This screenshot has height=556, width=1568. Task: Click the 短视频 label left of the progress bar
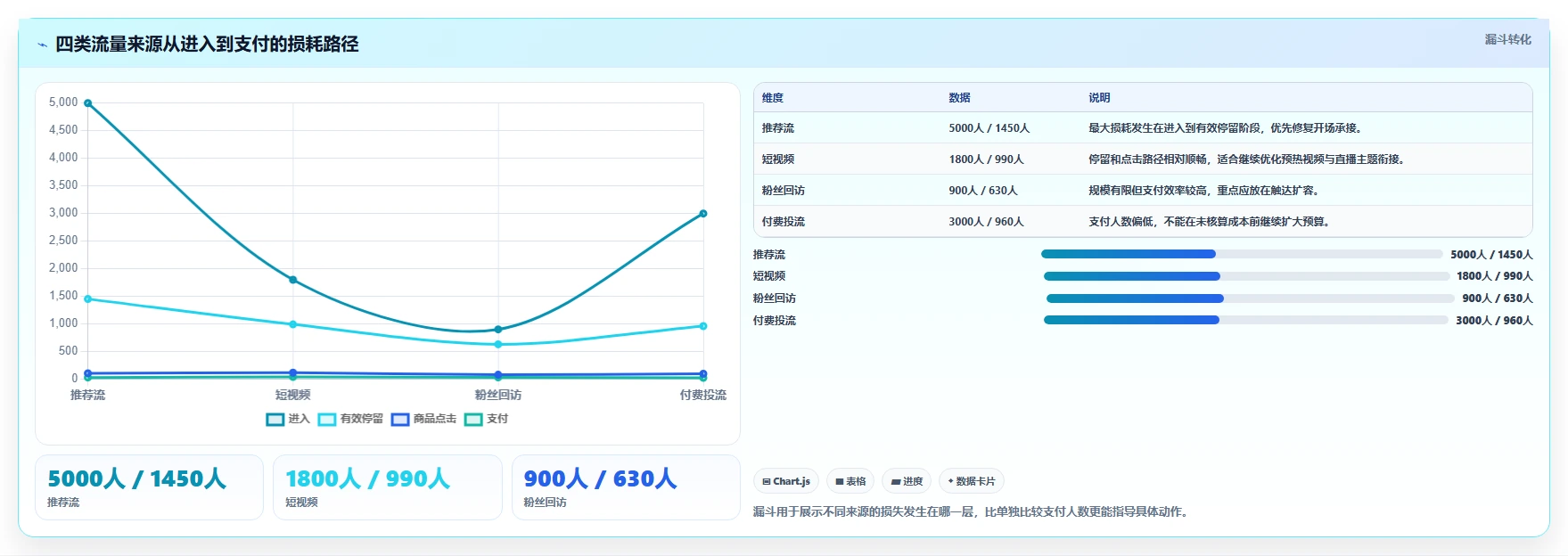click(x=769, y=276)
